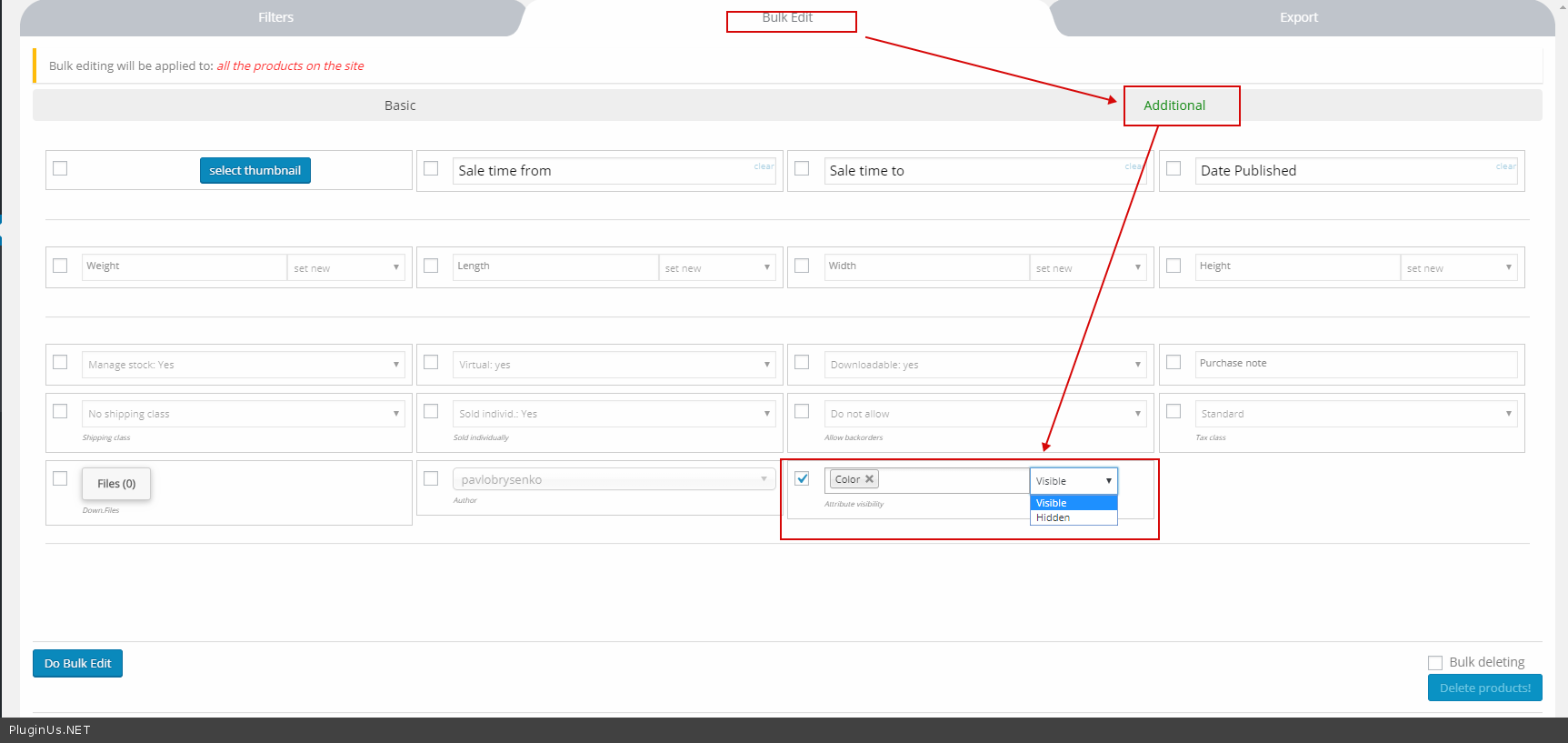
Task: Clear the Sale time from field
Action: coord(764,166)
